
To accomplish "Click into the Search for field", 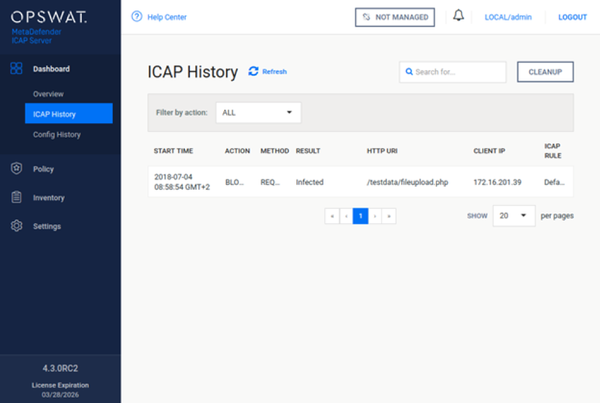I will coord(458,72).
